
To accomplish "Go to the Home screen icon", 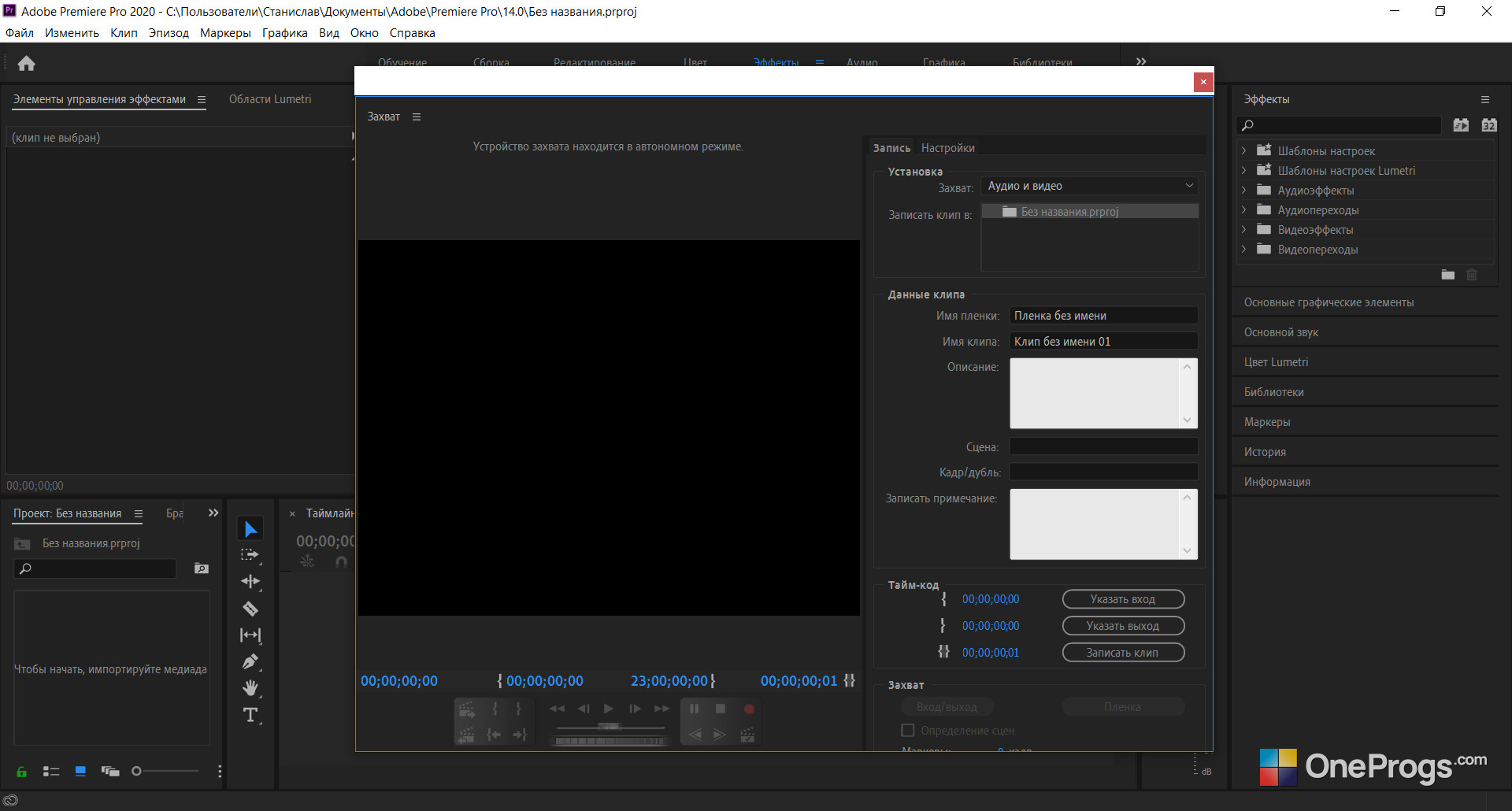I will click(26, 63).
